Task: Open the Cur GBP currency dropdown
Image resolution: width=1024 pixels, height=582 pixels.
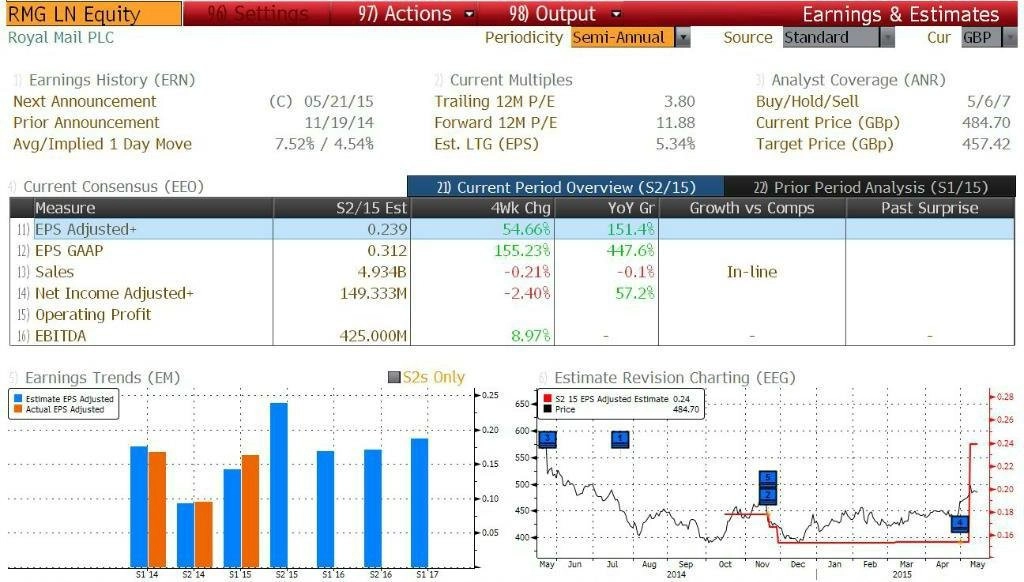Action: pyautogui.click(x=981, y=37)
